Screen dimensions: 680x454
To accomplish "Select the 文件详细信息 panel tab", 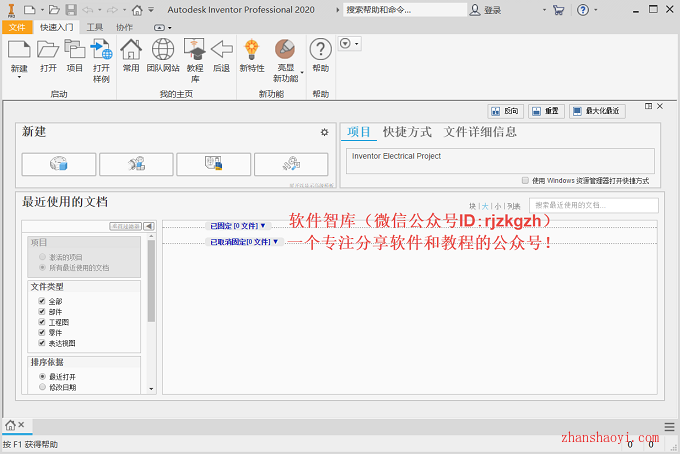I will coord(480,132).
